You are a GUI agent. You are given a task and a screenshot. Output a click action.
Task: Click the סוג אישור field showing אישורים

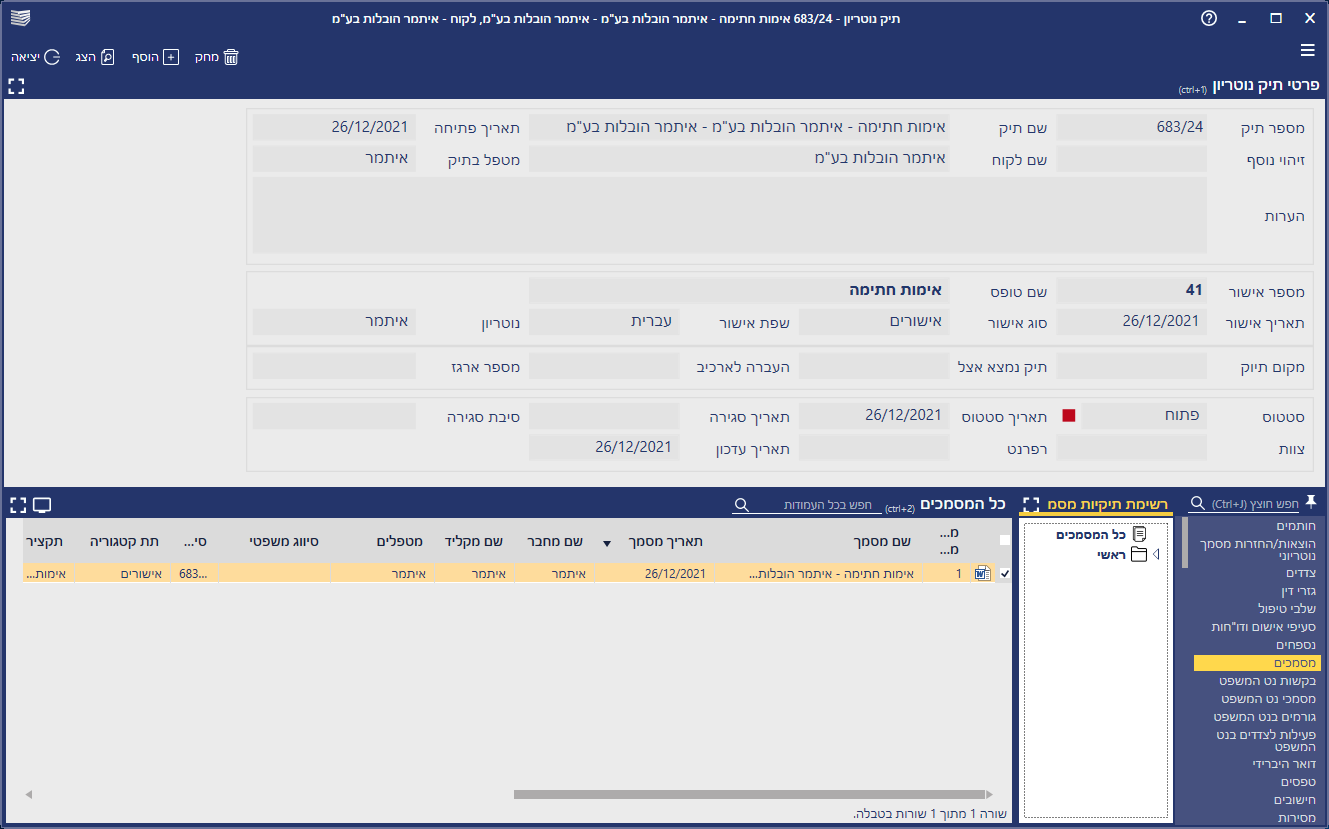pyautogui.click(x=873, y=321)
